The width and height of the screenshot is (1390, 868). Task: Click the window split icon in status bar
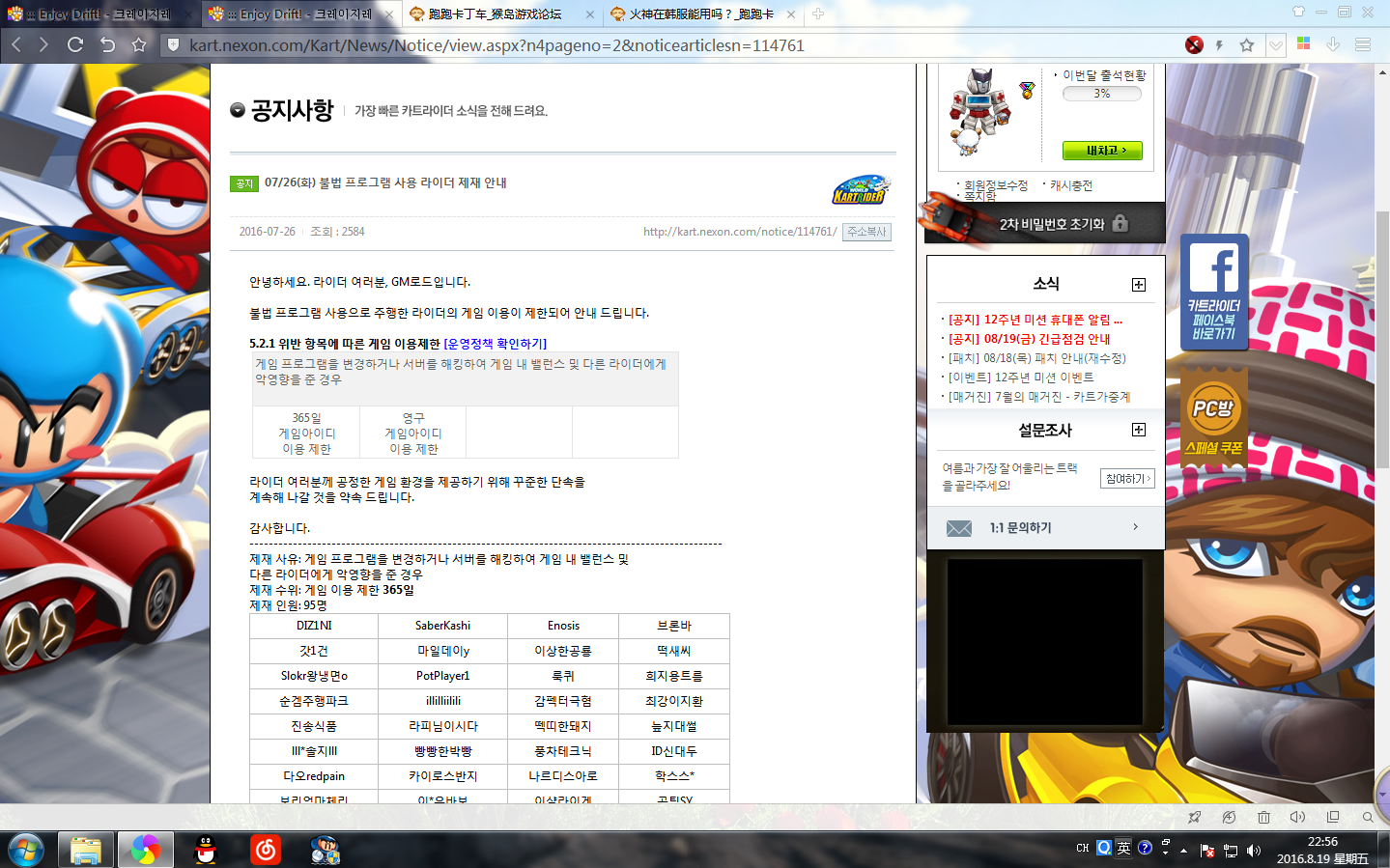[1333, 817]
